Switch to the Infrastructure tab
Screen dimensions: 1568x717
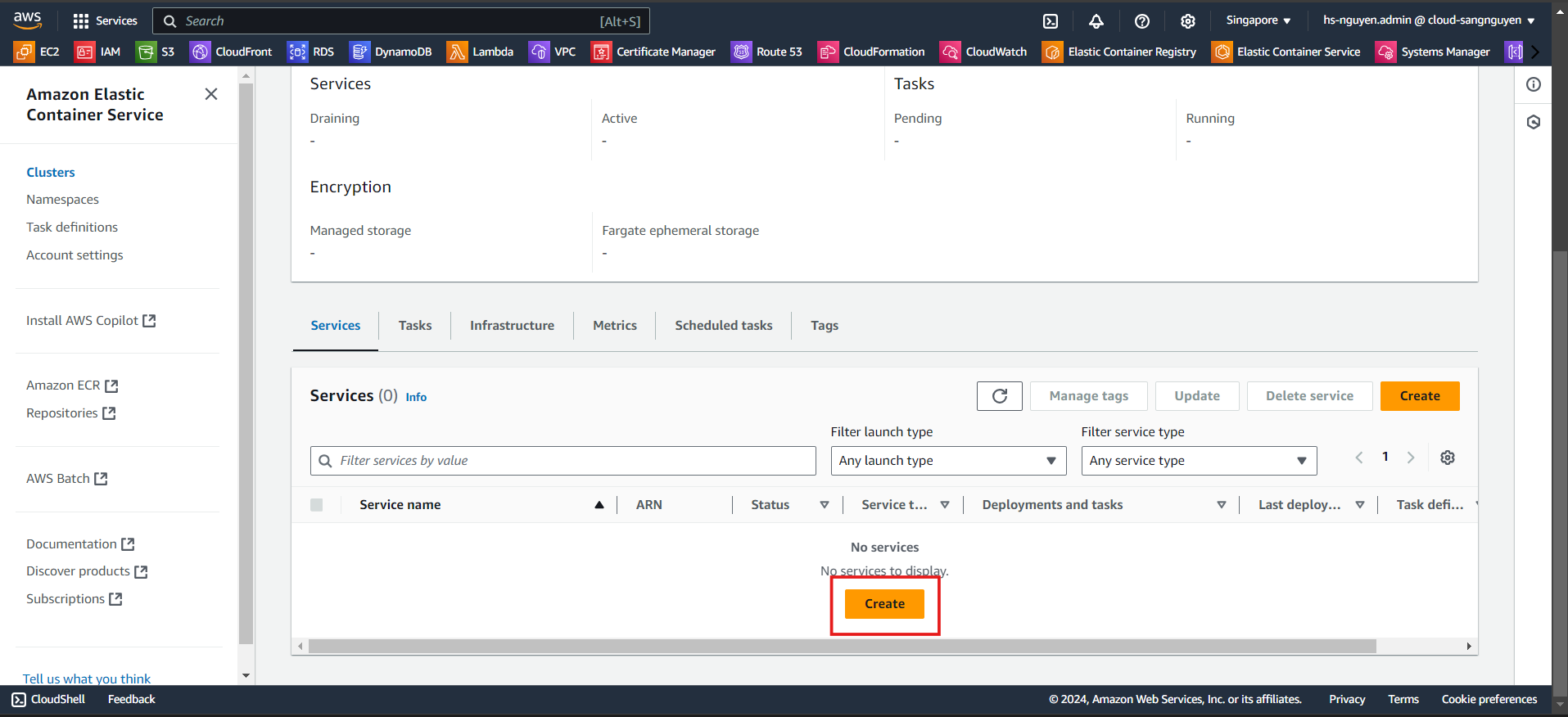[x=512, y=326]
